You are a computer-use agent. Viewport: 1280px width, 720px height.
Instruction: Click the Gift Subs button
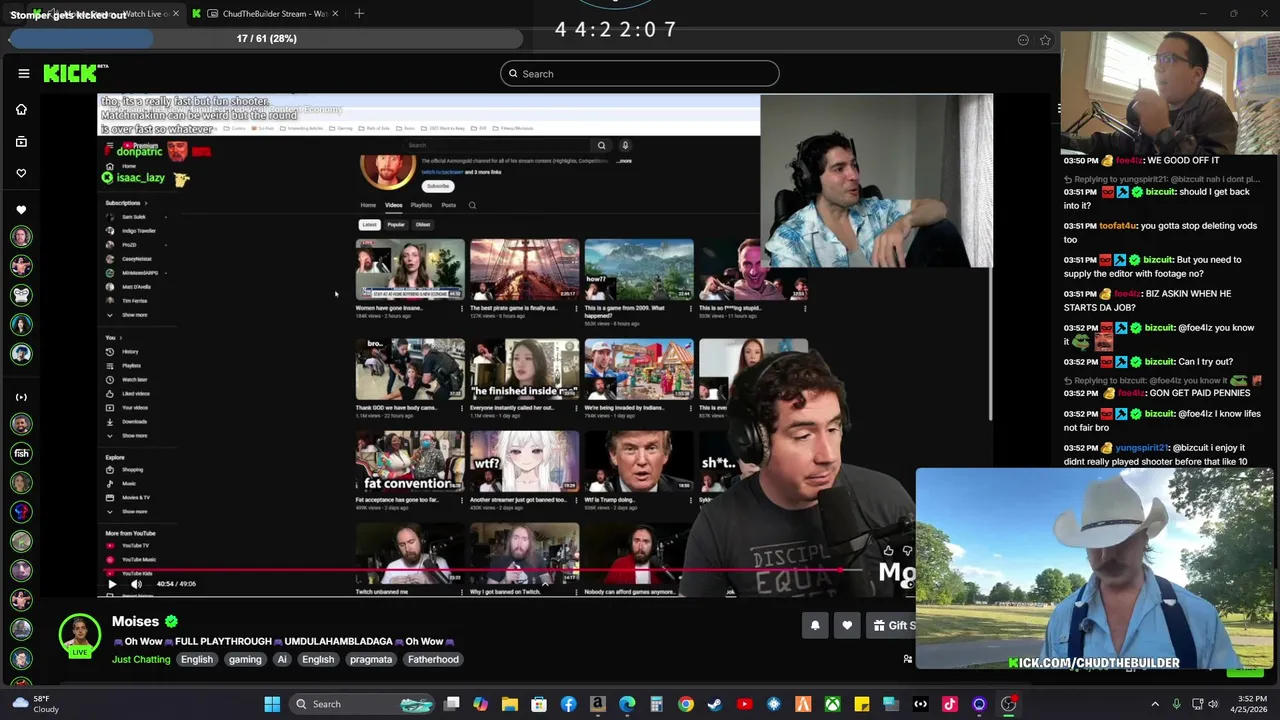click(893, 625)
